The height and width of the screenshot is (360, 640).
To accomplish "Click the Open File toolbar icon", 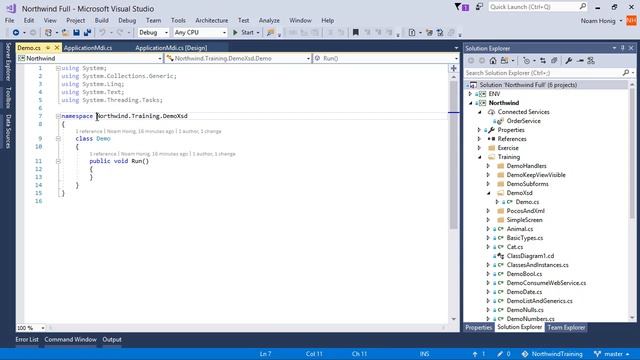I will click(65, 33).
